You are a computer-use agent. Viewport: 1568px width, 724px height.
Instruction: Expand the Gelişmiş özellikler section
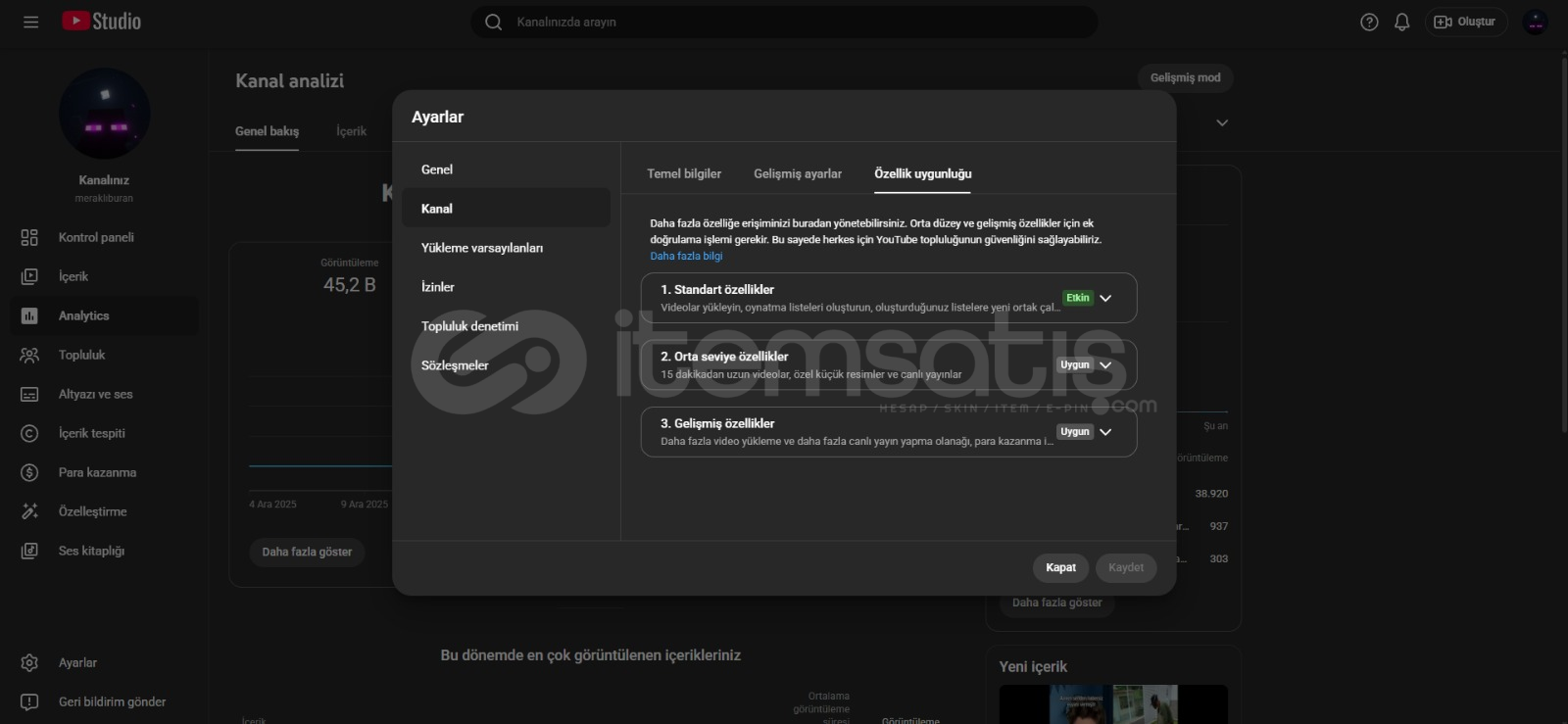[x=1105, y=432]
